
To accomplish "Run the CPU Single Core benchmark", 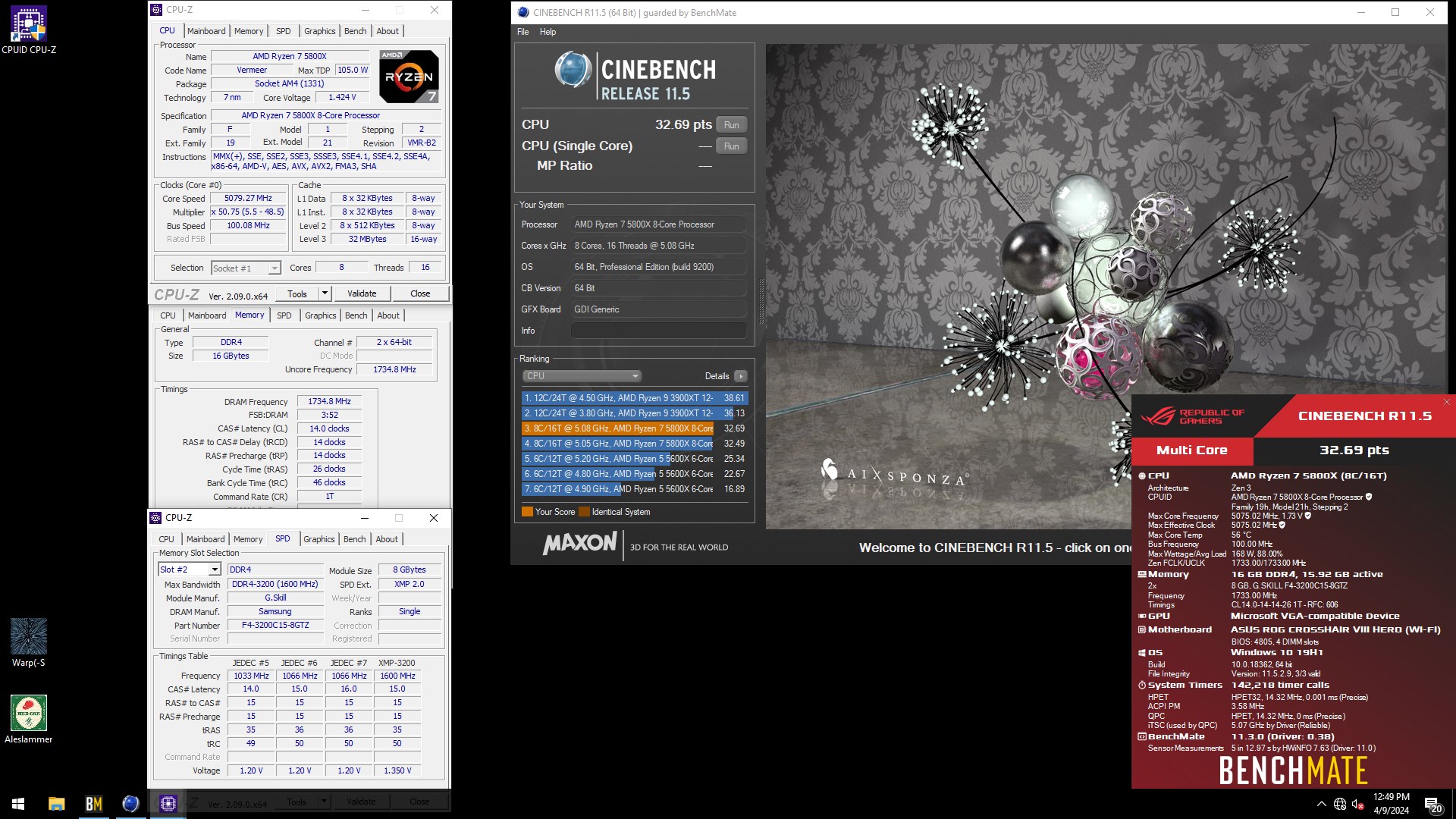I will click(731, 146).
